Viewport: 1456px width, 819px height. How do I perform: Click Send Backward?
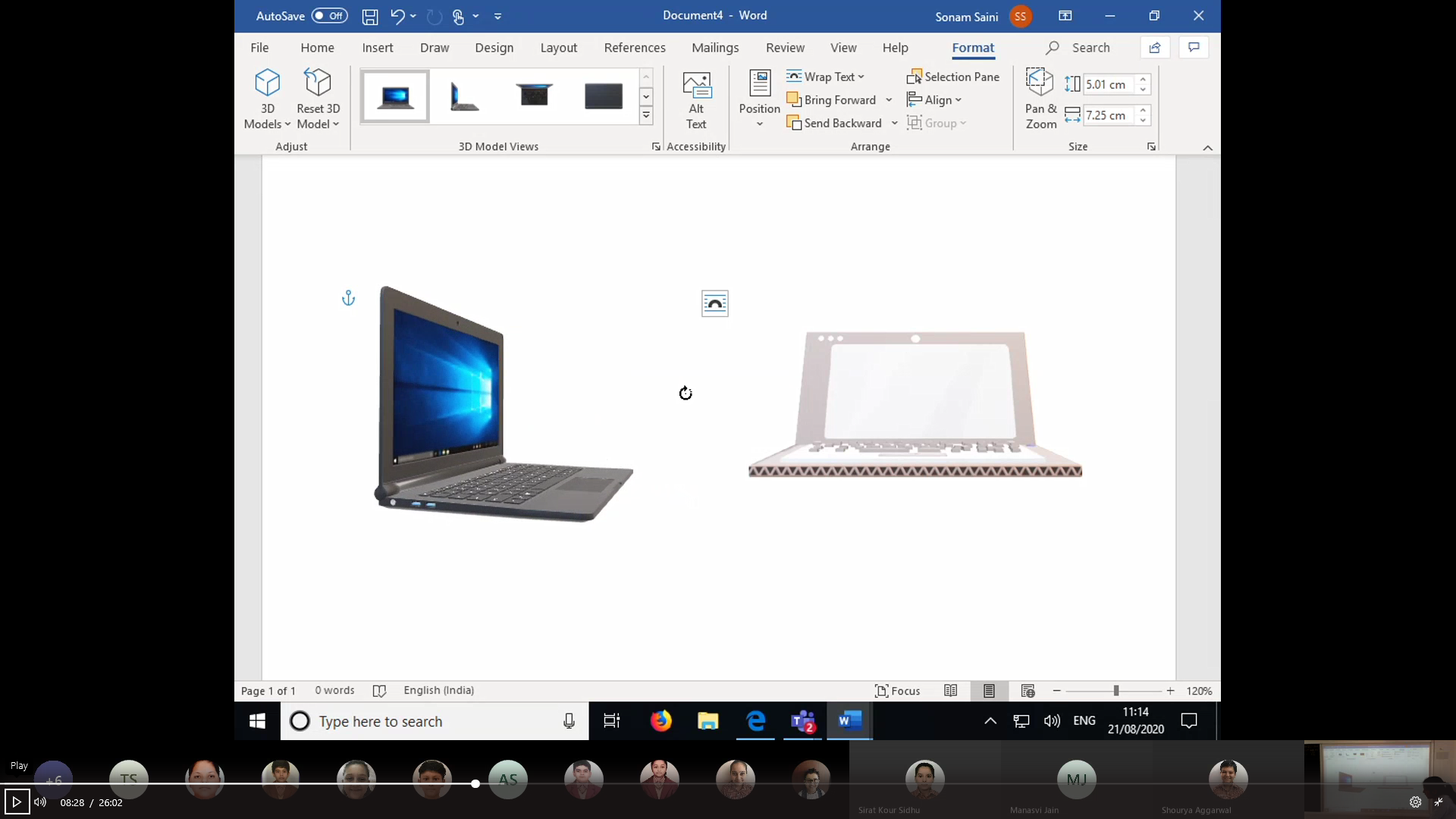coord(834,123)
